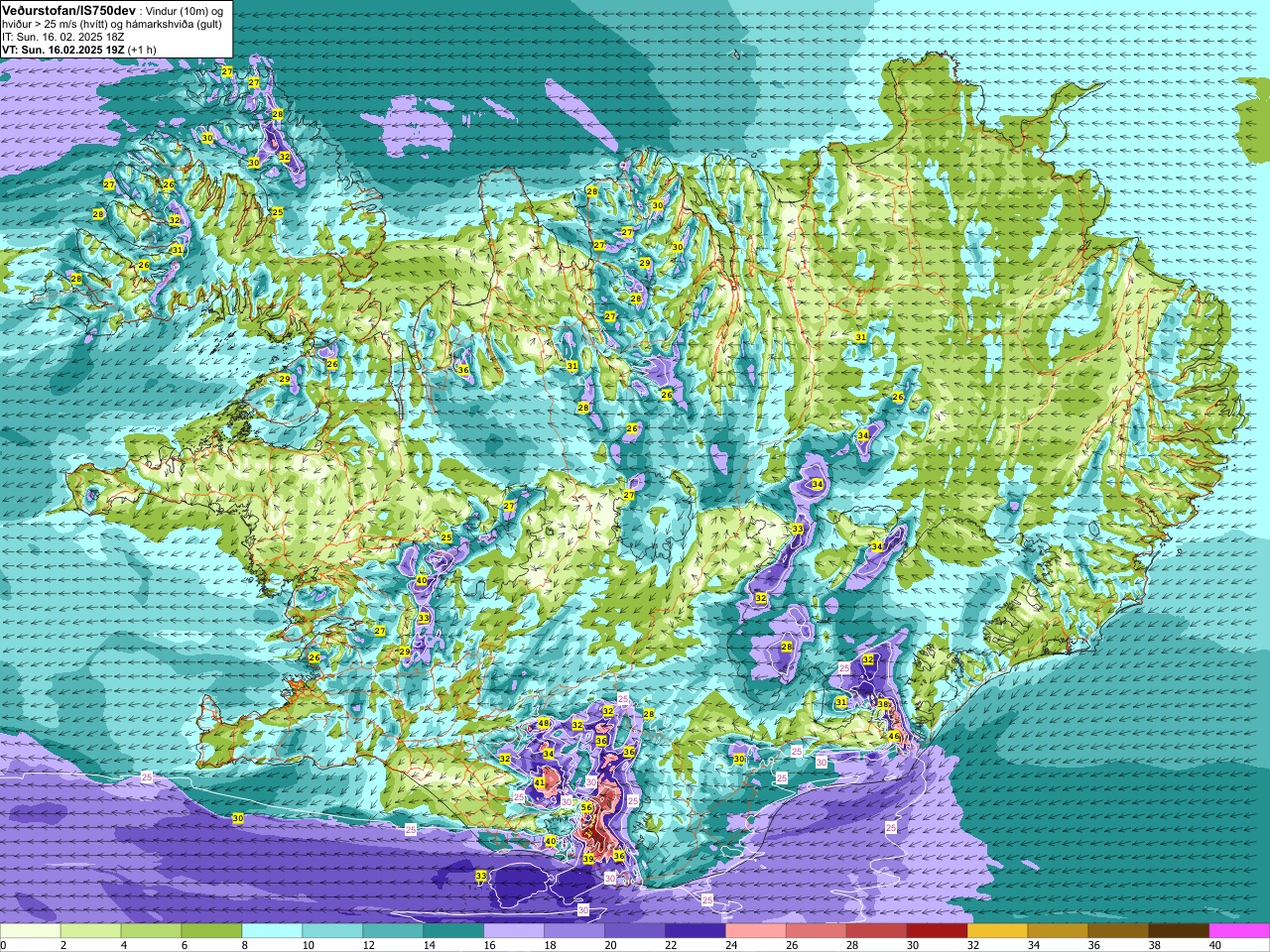Click the (+1 h) forecast offset text
This screenshot has width=1270, height=952.
(x=142, y=50)
